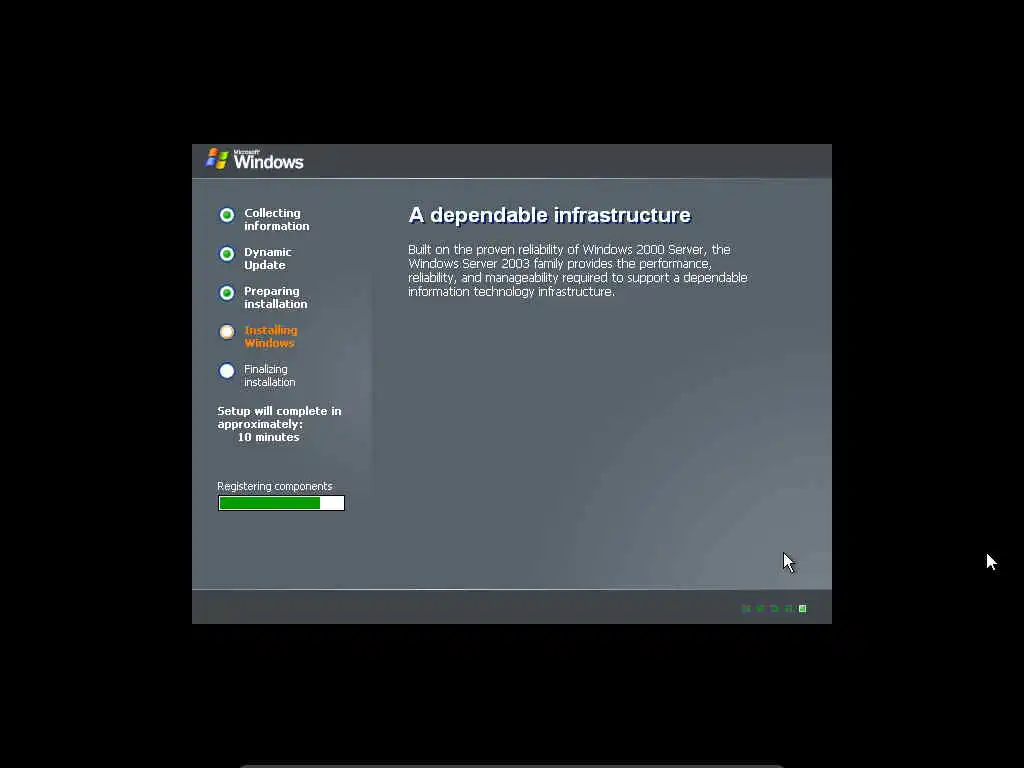
Task: Click the orange "Installing Windows" label
Action: (271, 336)
